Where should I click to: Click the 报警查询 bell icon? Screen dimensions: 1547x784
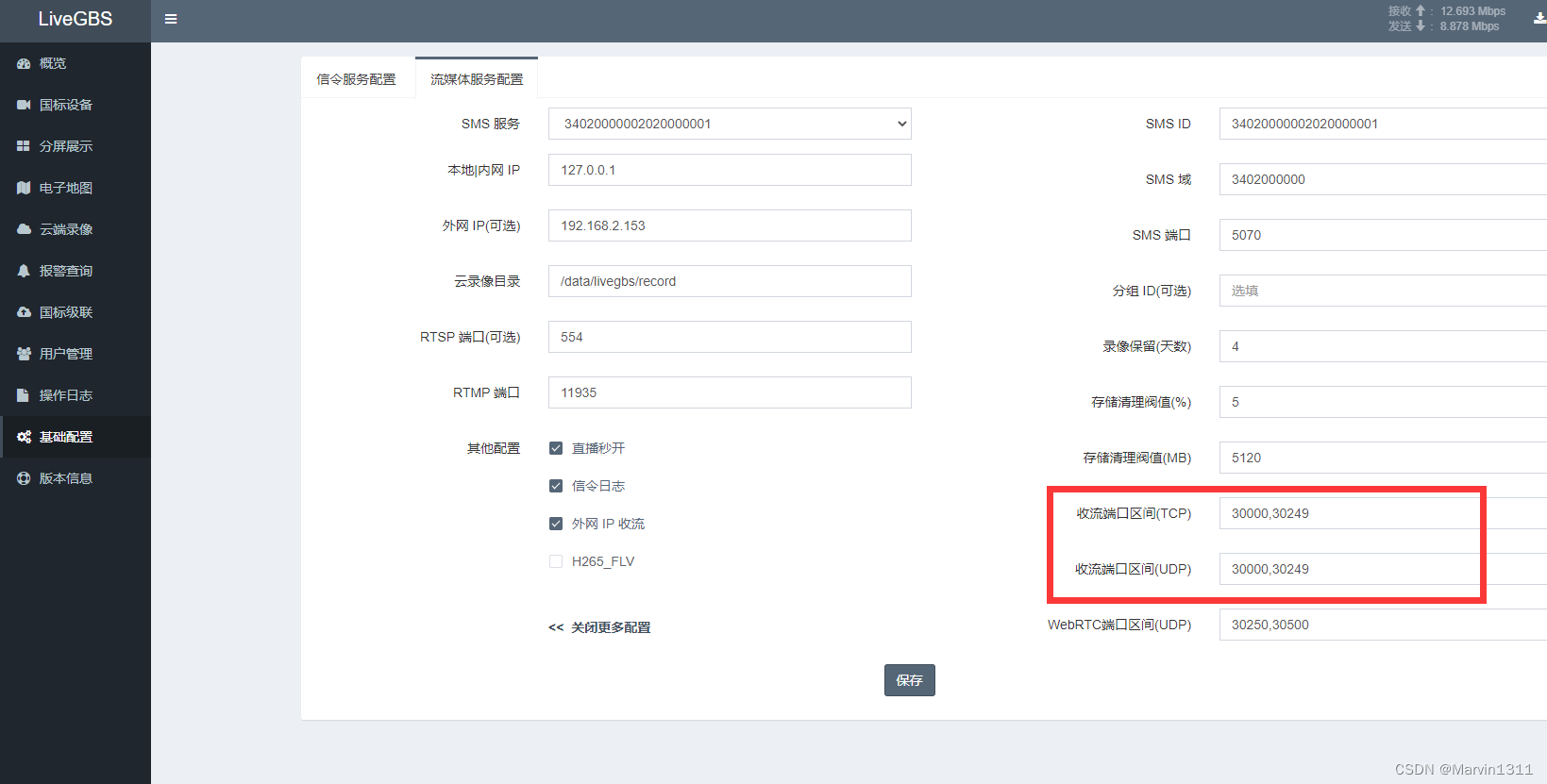click(24, 271)
